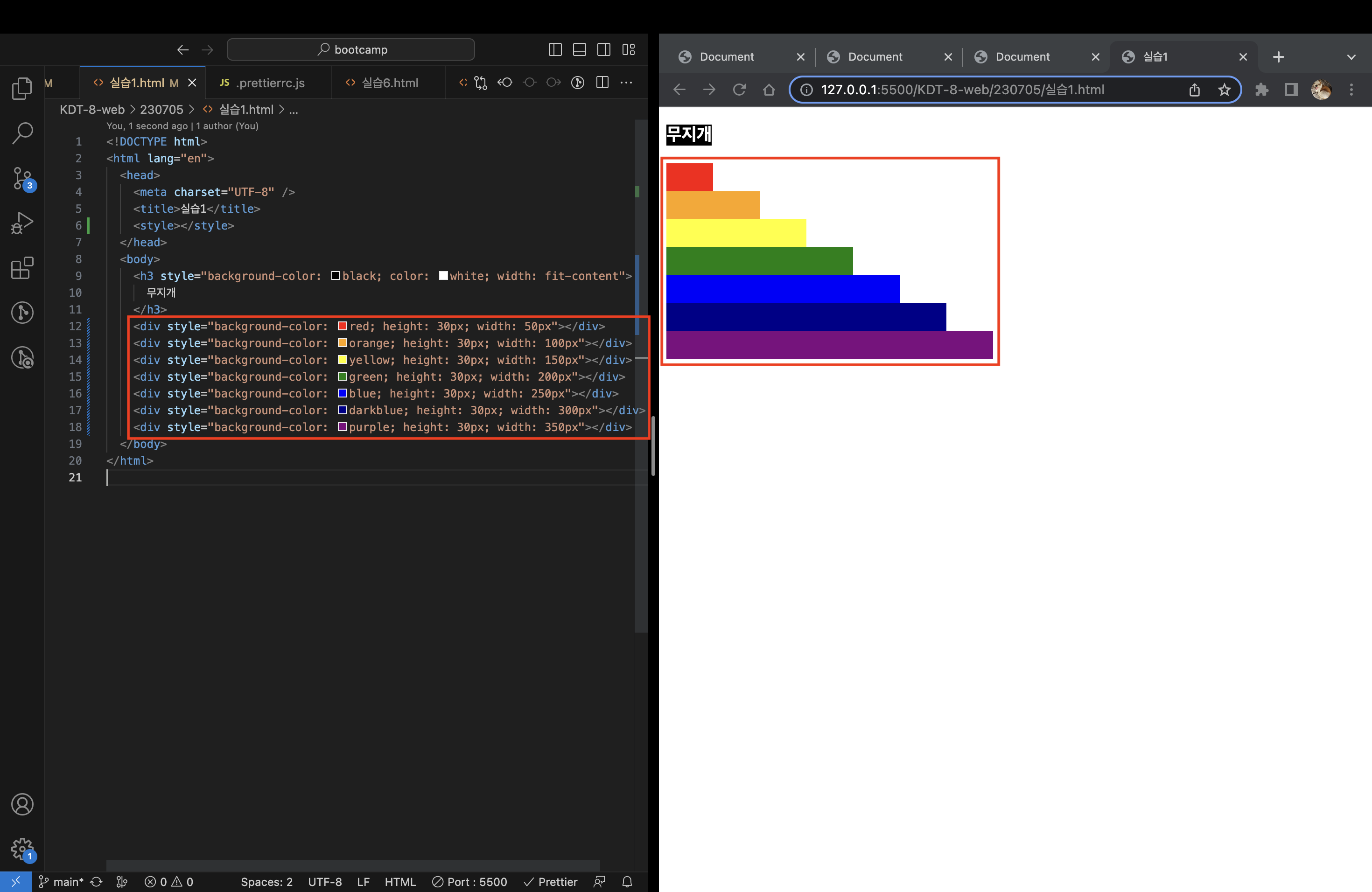
Task: Toggle secondary side bar layout icon
Action: coord(604,50)
